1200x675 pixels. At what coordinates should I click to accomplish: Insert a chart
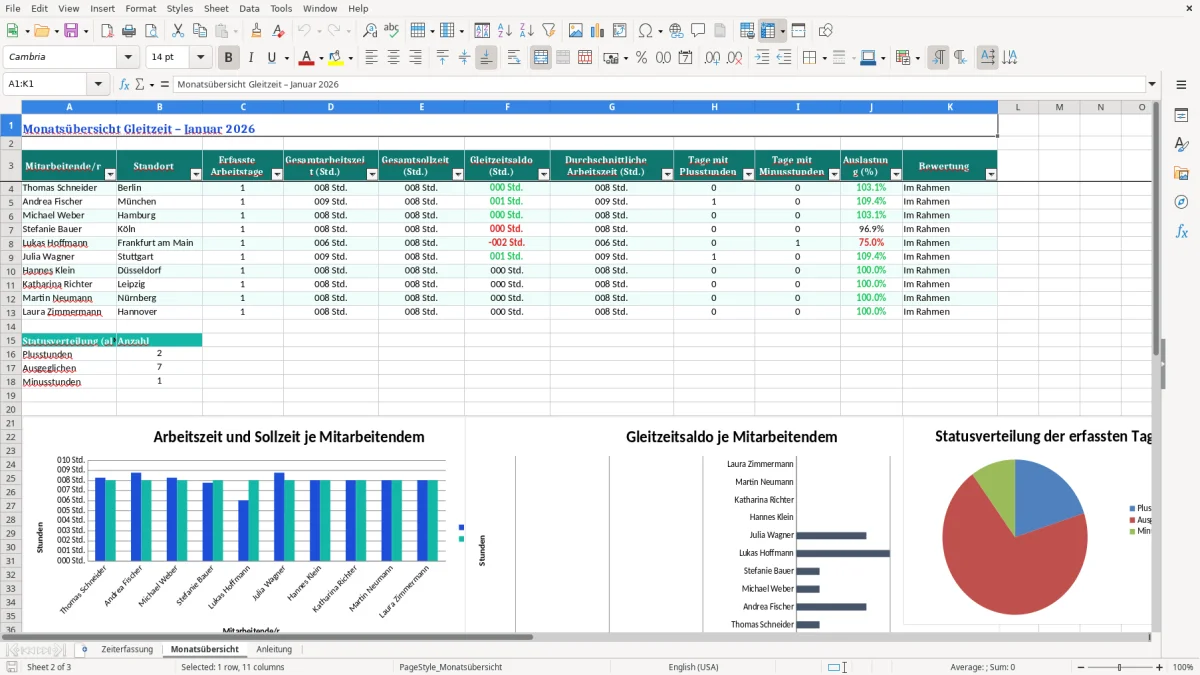598,31
